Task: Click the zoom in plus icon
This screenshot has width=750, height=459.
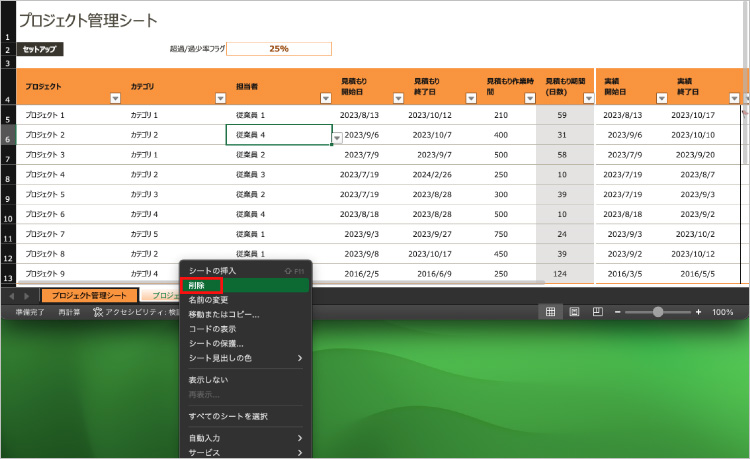Action: pyautogui.click(x=697, y=312)
